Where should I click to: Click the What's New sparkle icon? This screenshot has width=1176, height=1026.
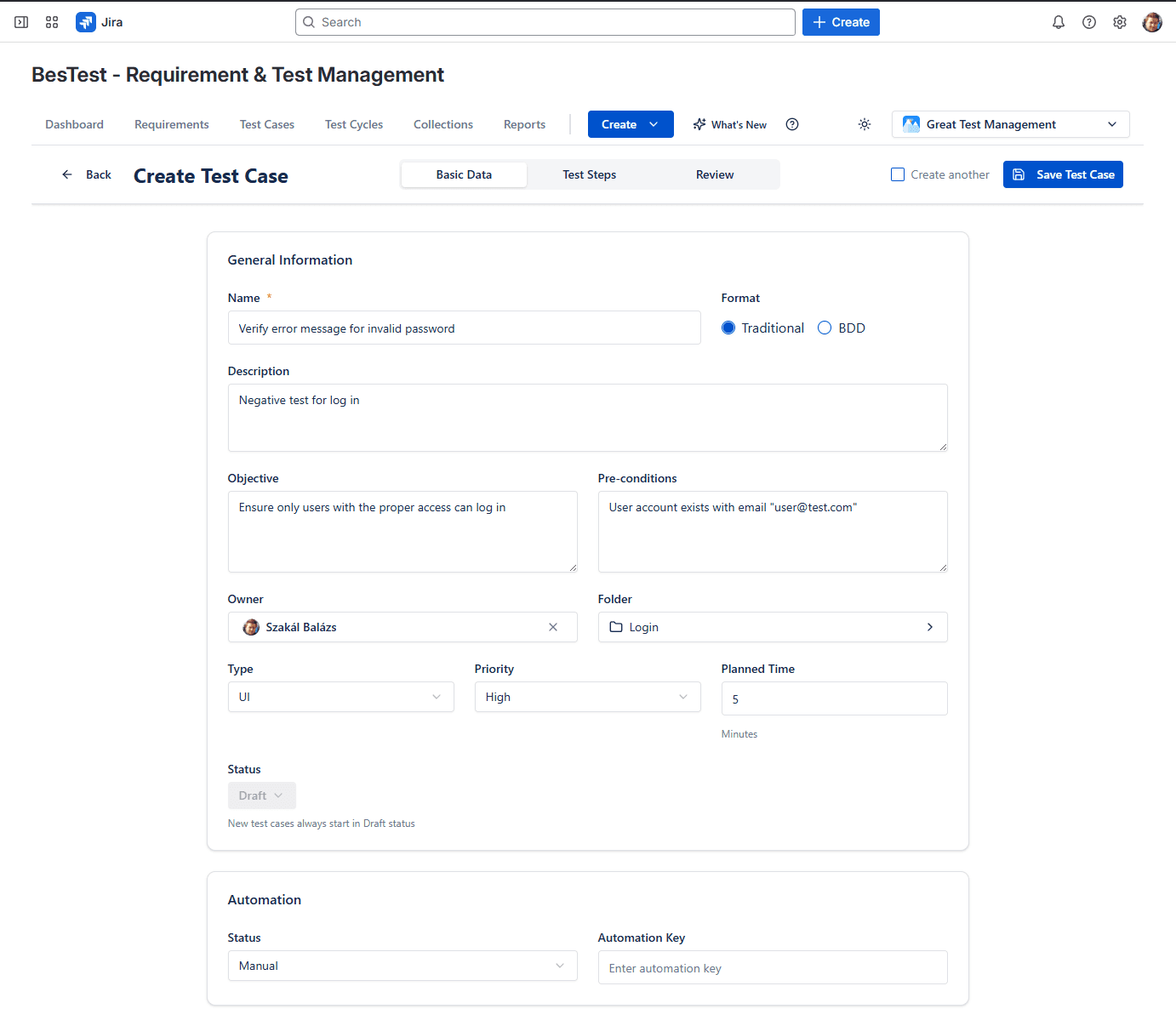(699, 124)
